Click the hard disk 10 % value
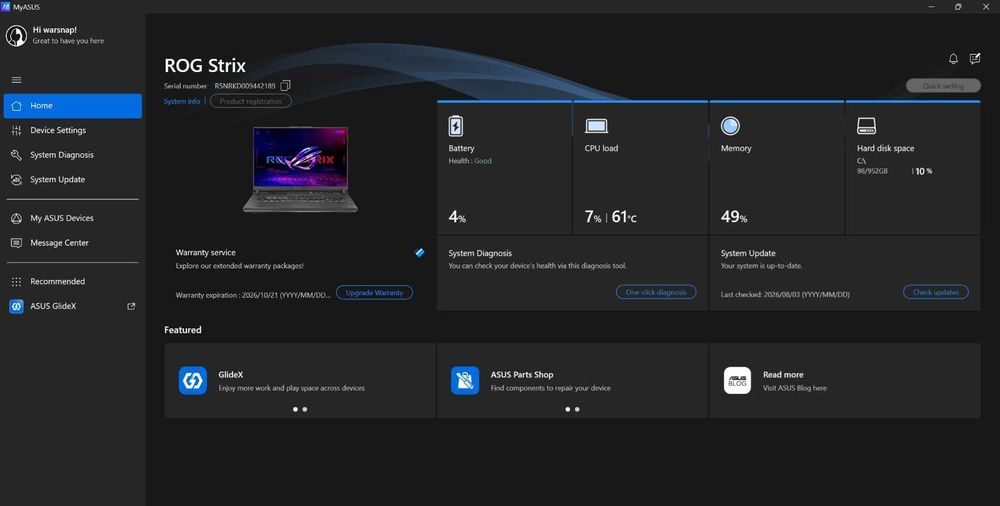Image resolution: width=1000 pixels, height=506 pixels. pyautogui.click(x=923, y=172)
